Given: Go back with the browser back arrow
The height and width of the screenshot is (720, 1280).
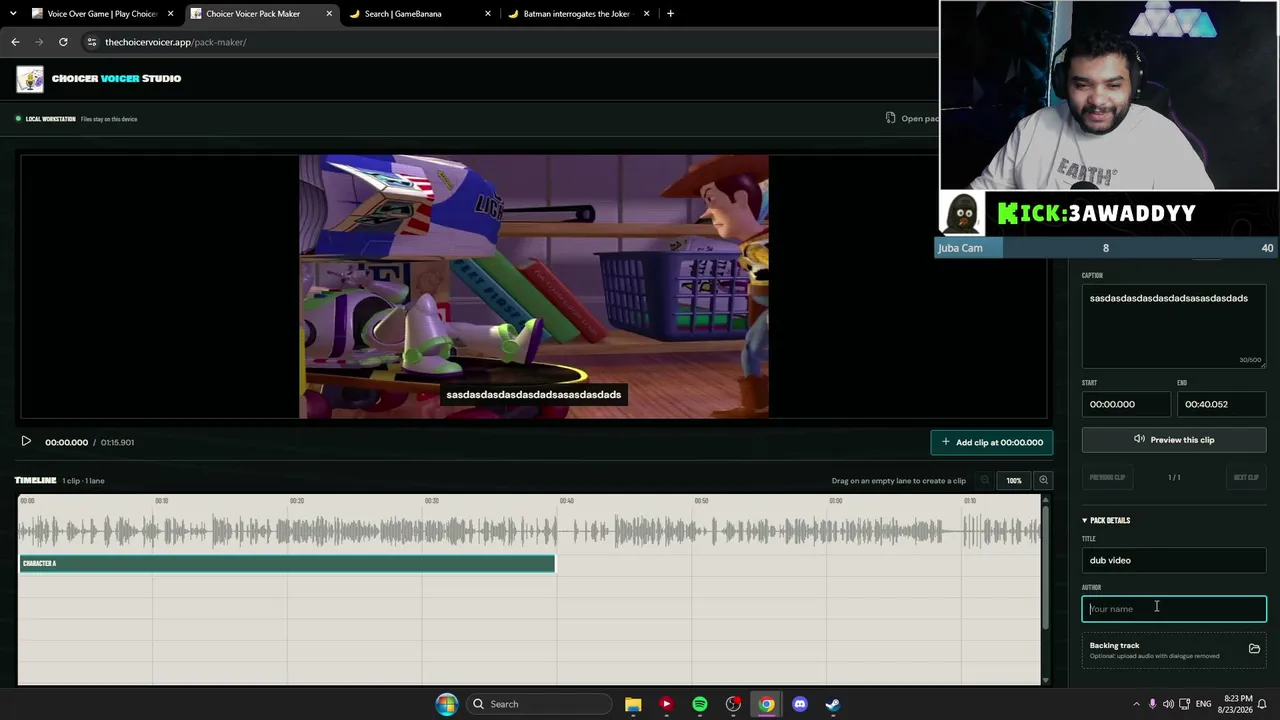Looking at the screenshot, I should click(x=15, y=42).
